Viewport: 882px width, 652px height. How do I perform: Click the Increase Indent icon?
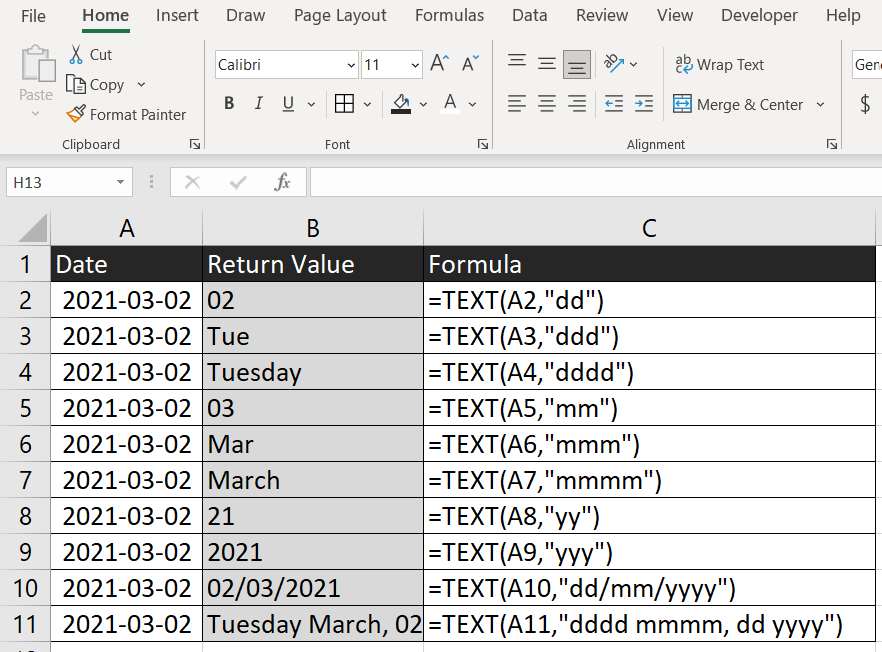(644, 104)
